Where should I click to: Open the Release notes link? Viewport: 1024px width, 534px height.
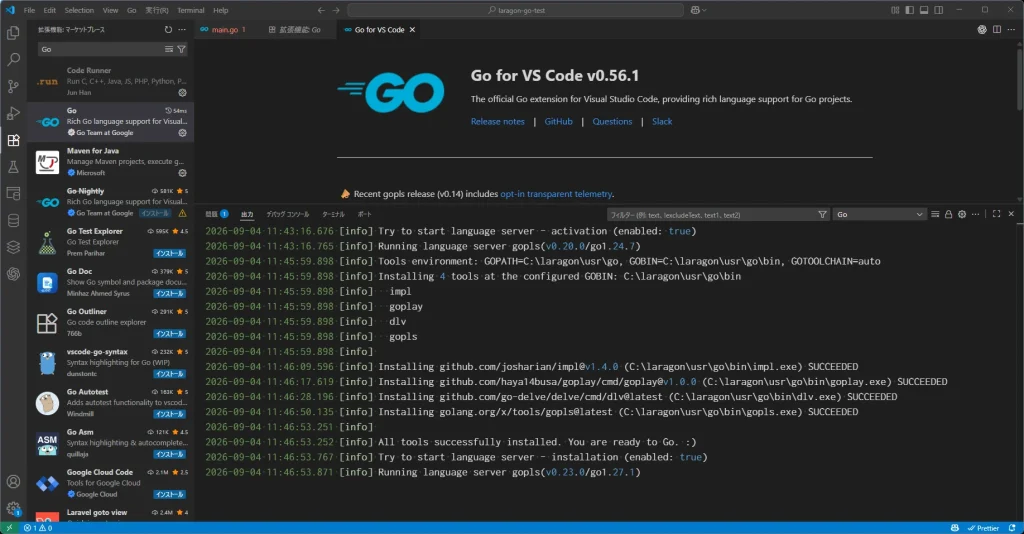click(x=498, y=121)
